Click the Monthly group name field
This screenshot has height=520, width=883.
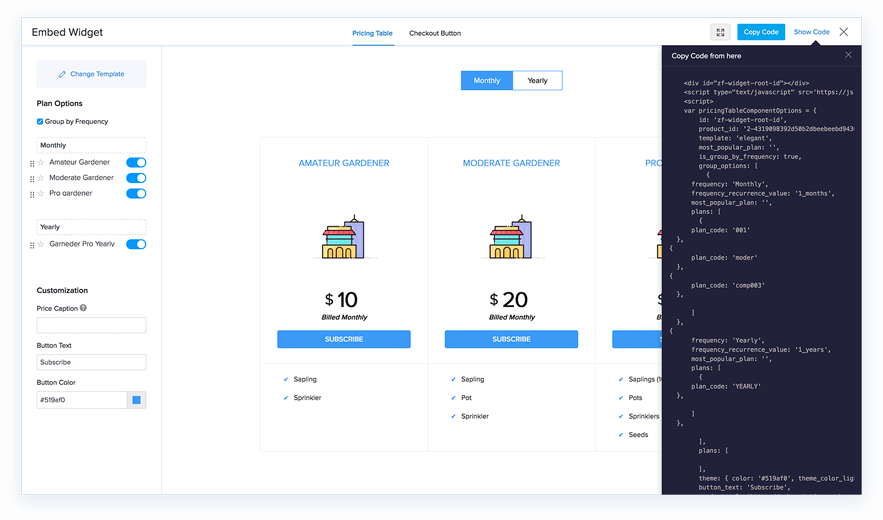tap(91, 145)
